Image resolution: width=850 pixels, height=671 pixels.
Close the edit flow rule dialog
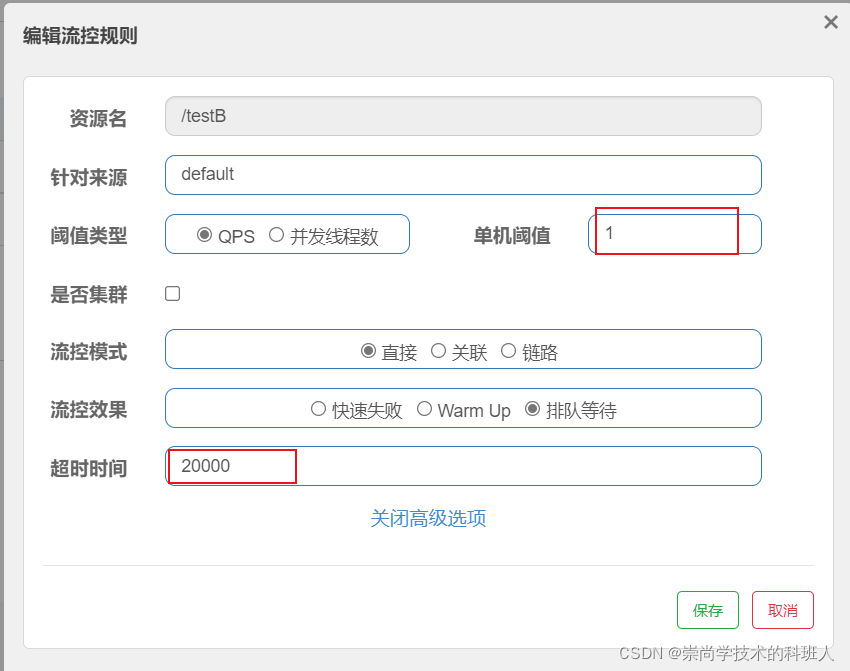(x=830, y=22)
